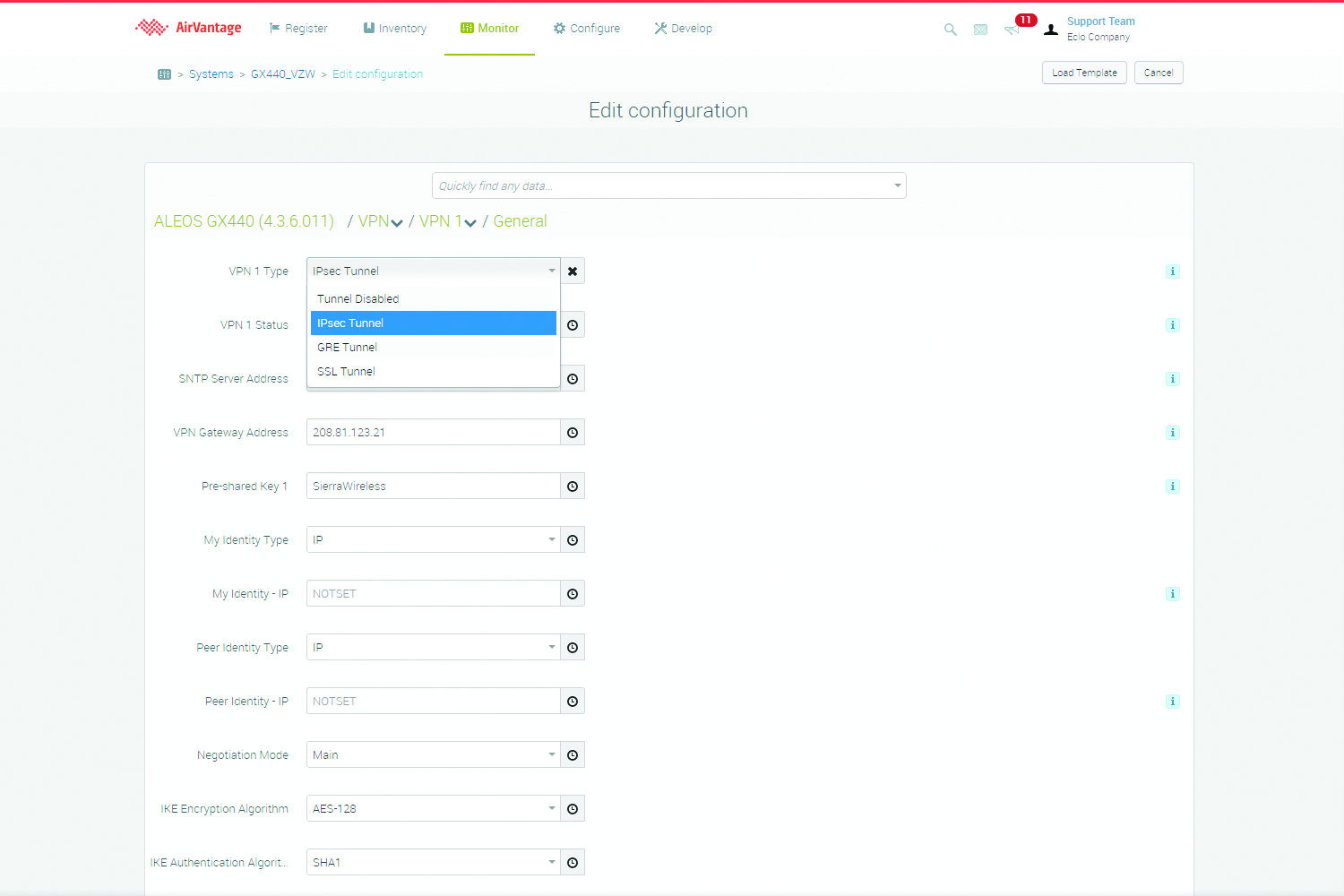
Task: Expand the My Identity Type dropdown
Action: [x=433, y=540]
